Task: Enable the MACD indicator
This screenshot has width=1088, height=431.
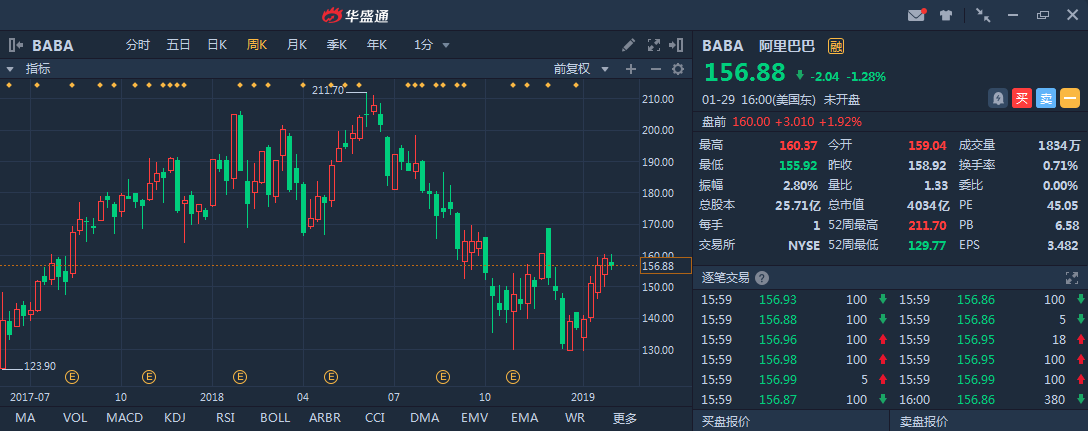Action: click(125, 418)
